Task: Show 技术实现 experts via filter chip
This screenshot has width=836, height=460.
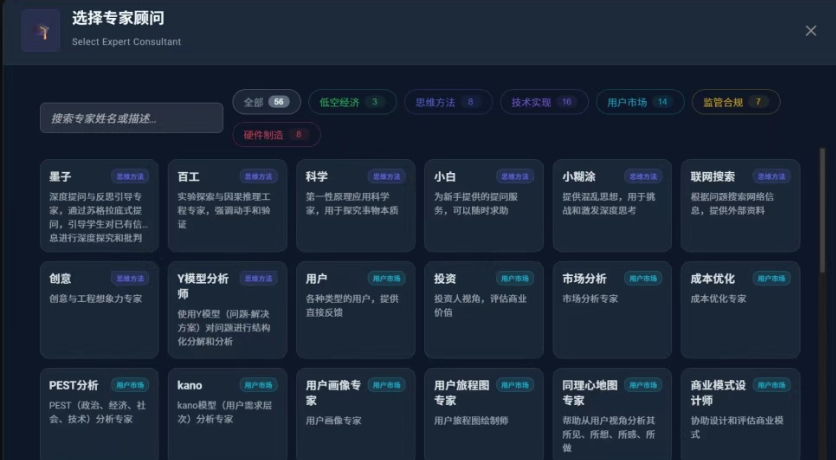Action: (543, 102)
